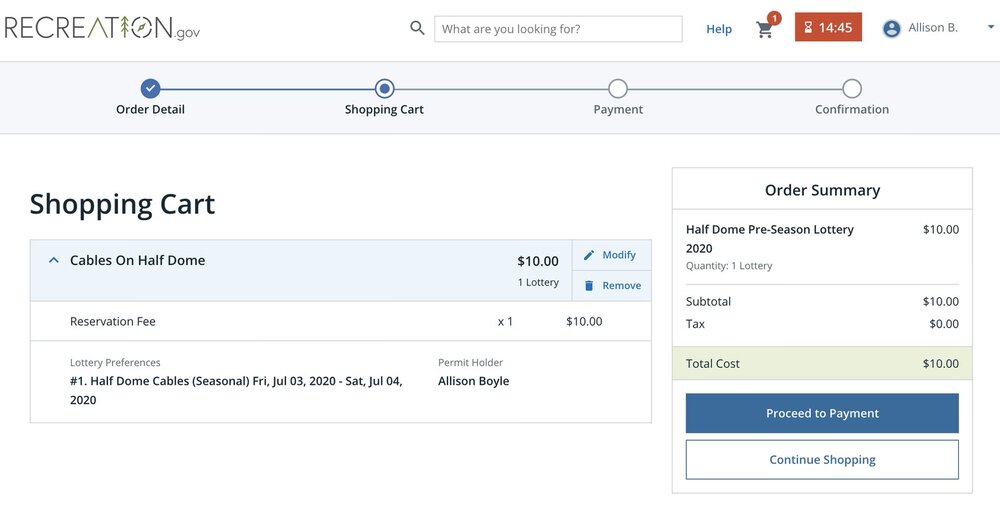Click the magnifying glass search icon
Viewport: 1000px width, 519px height.
[x=418, y=28]
